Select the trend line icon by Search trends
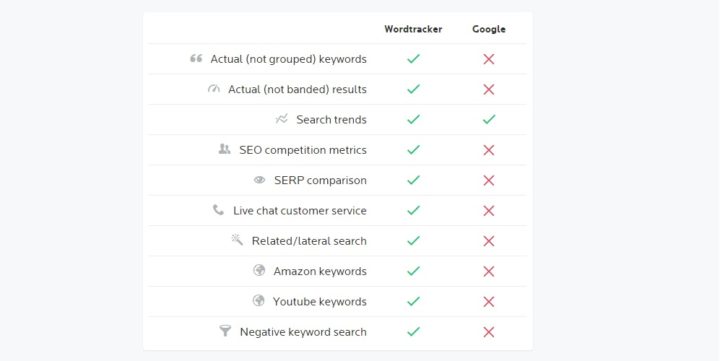This screenshot has width=720, height=361. tap(281, 119)
